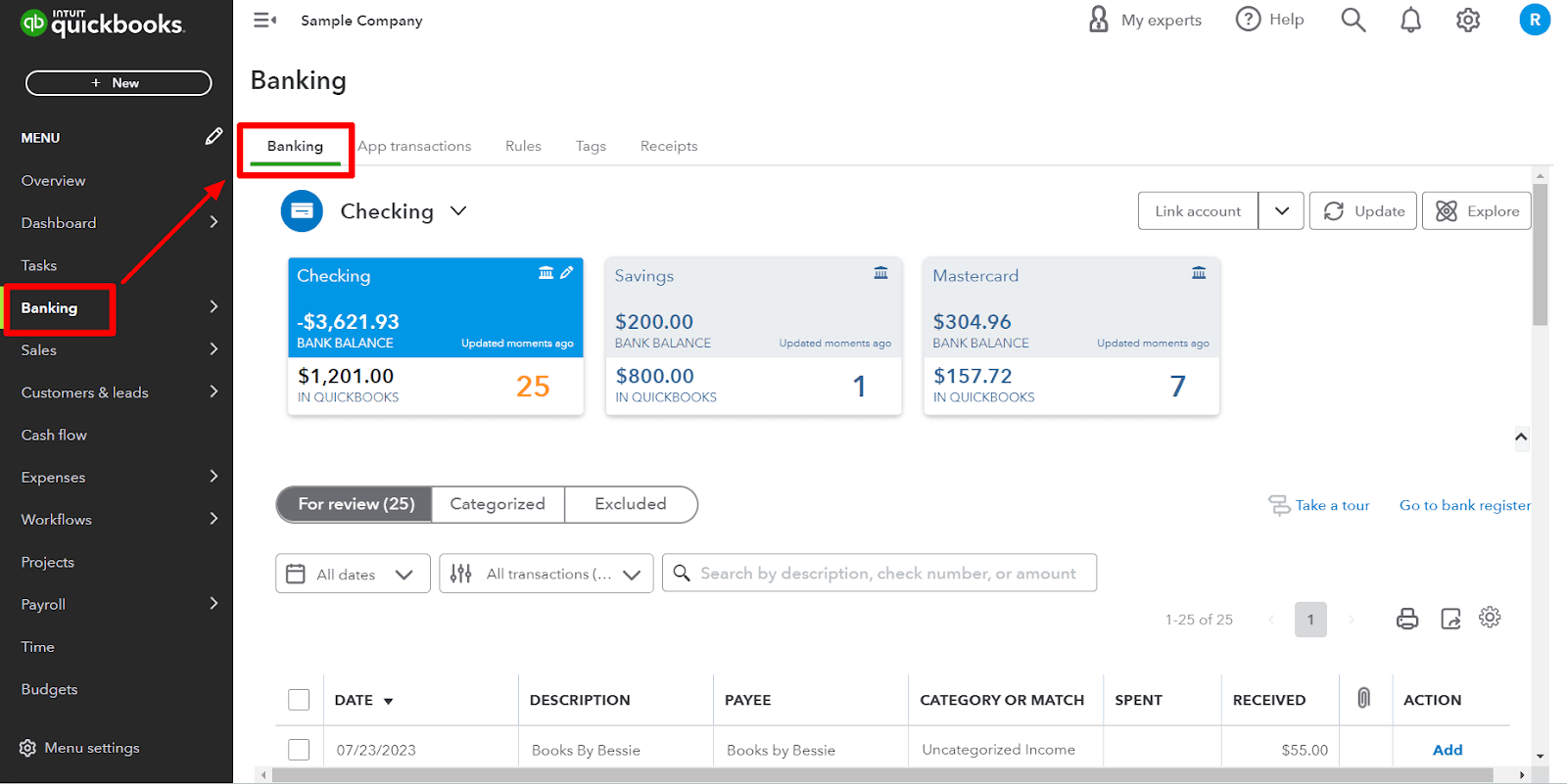Open table settings gear icon

pos(1490,617)
